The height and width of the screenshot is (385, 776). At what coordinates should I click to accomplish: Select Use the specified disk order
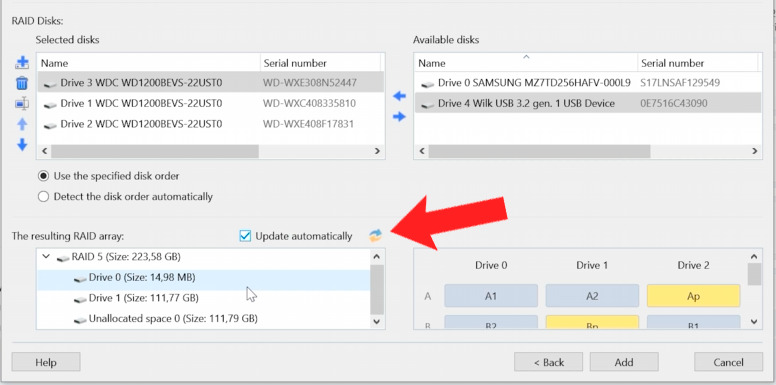pyautogui.click(x=109, y=176)
